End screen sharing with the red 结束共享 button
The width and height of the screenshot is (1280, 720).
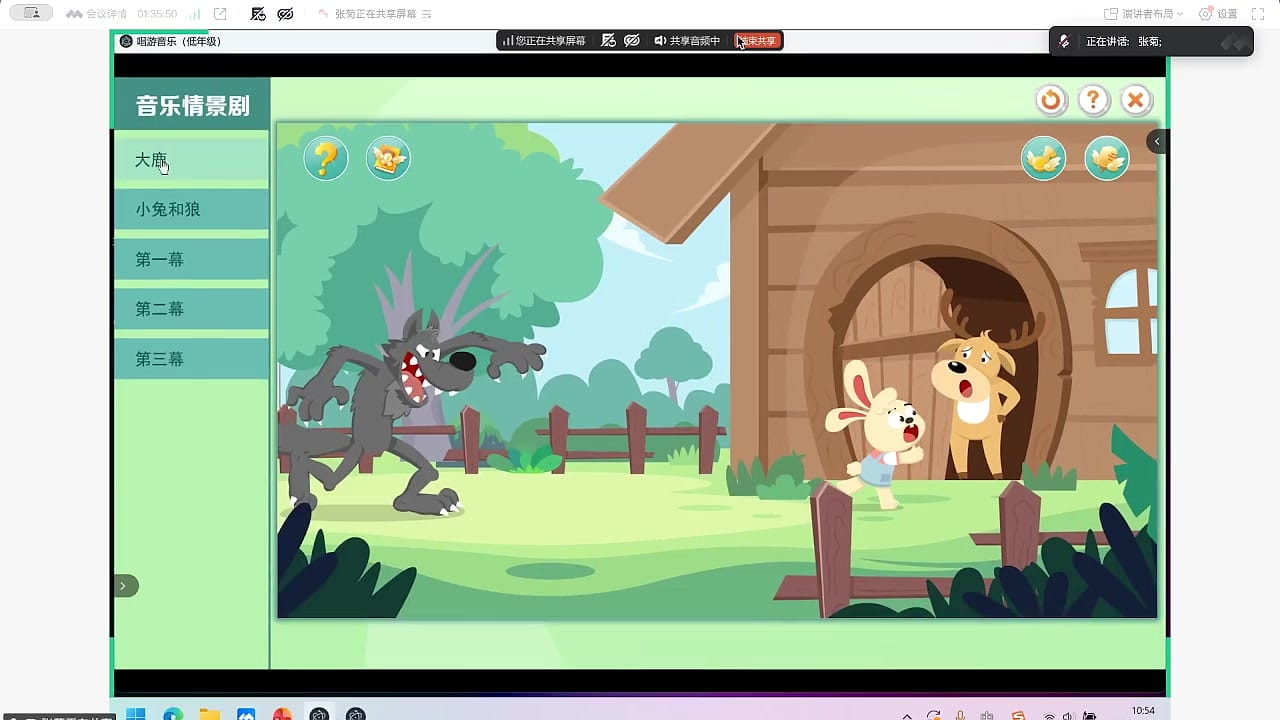[758, 41]
